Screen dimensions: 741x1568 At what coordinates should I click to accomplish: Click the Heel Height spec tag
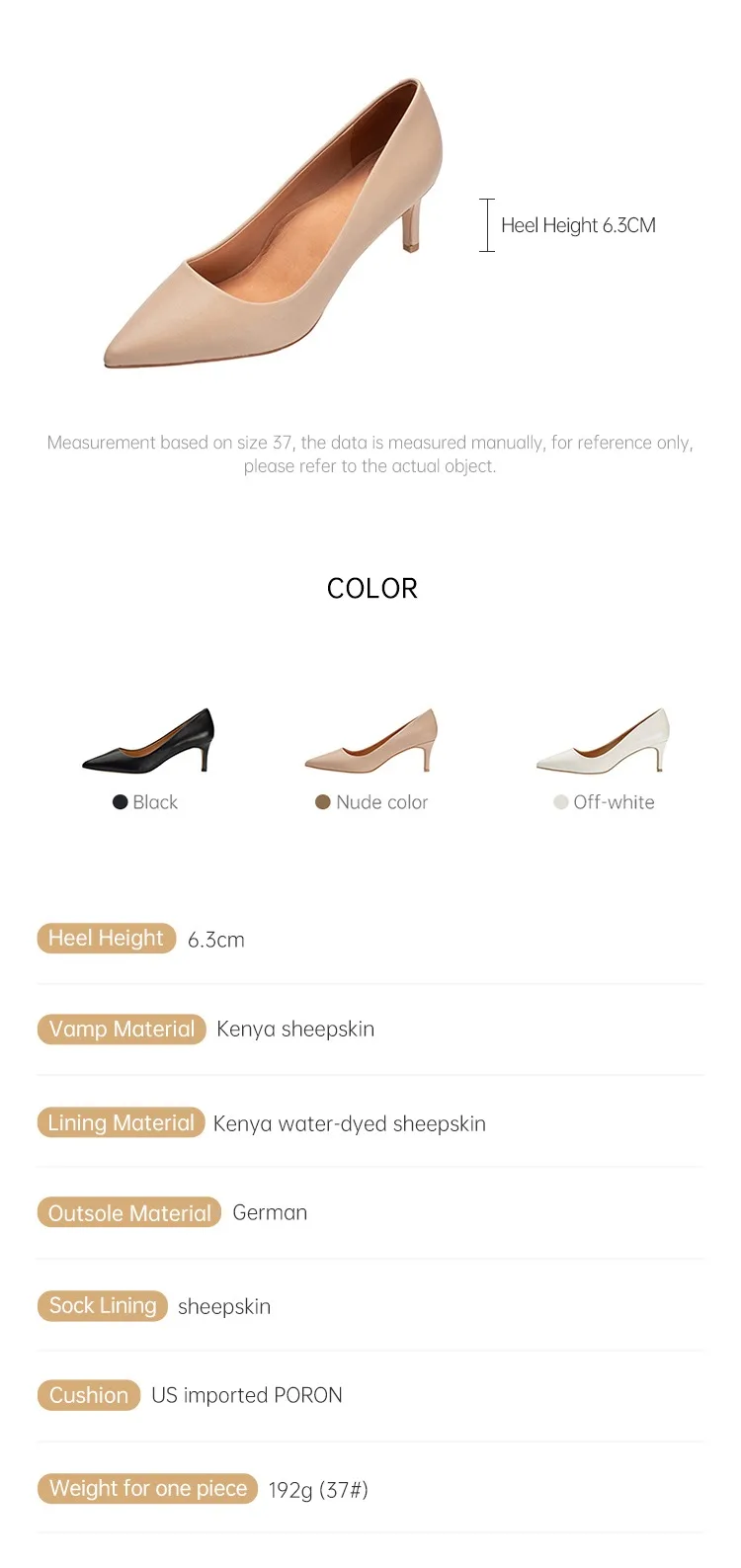coord(106,939)
